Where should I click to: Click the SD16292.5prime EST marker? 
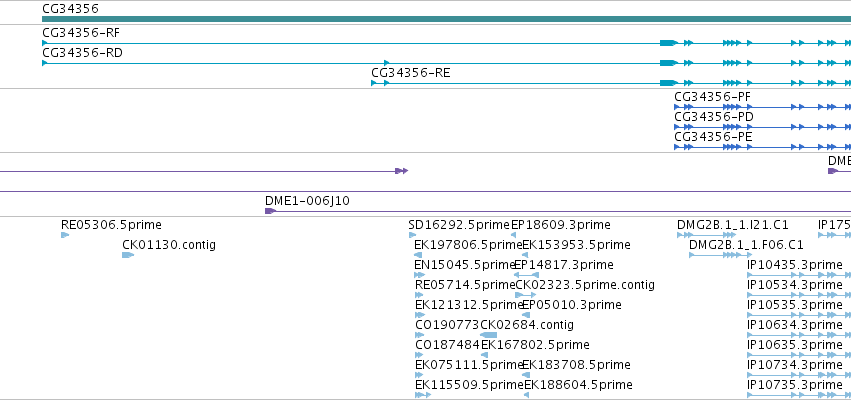412,235
